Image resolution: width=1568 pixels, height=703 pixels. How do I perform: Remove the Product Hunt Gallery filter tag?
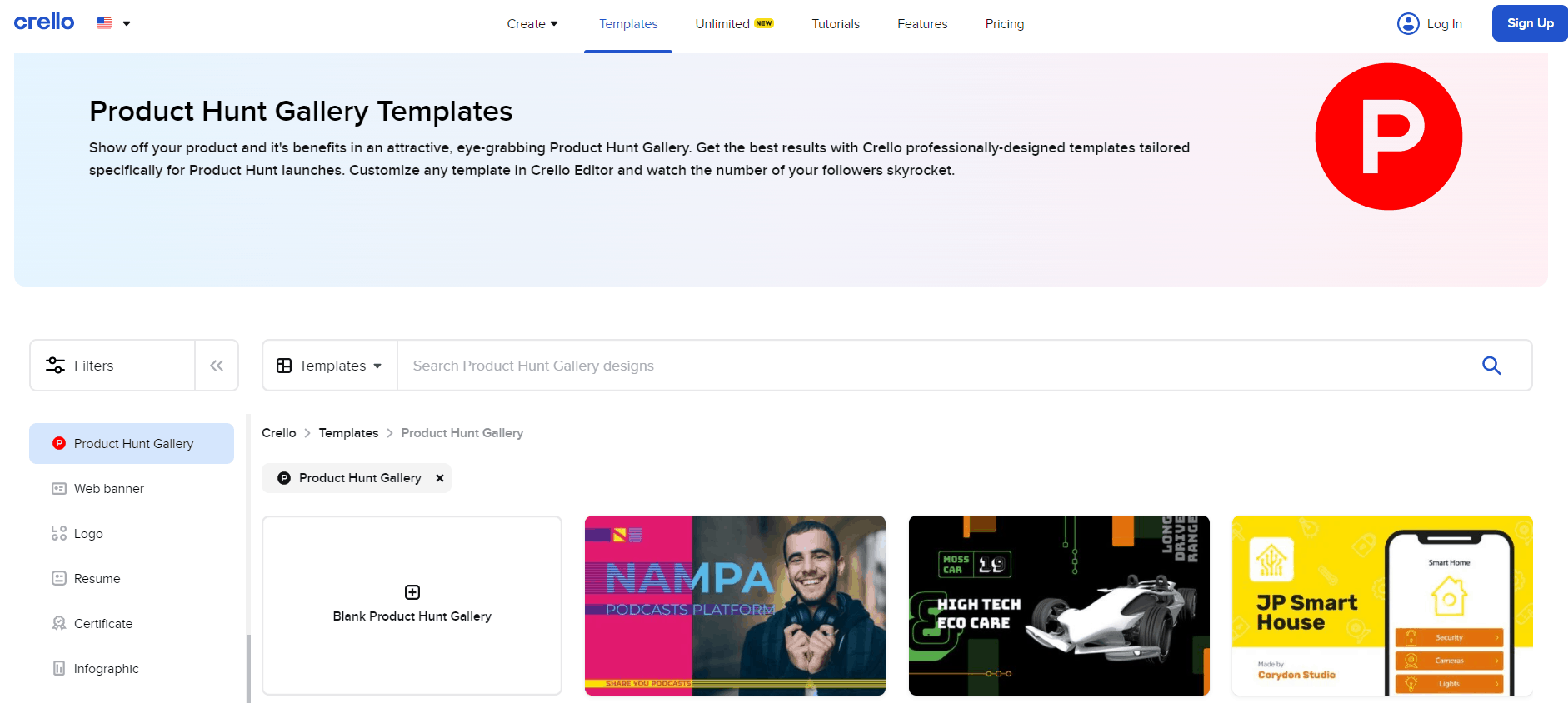(x=440, y=478)
